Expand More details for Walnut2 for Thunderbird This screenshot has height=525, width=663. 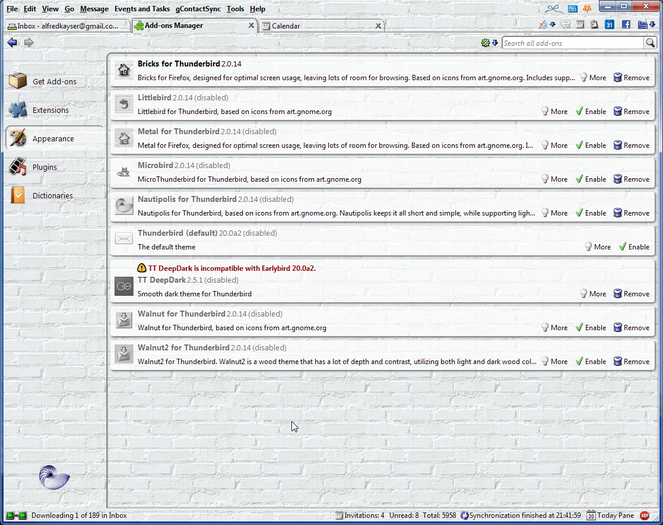(554, 361)
